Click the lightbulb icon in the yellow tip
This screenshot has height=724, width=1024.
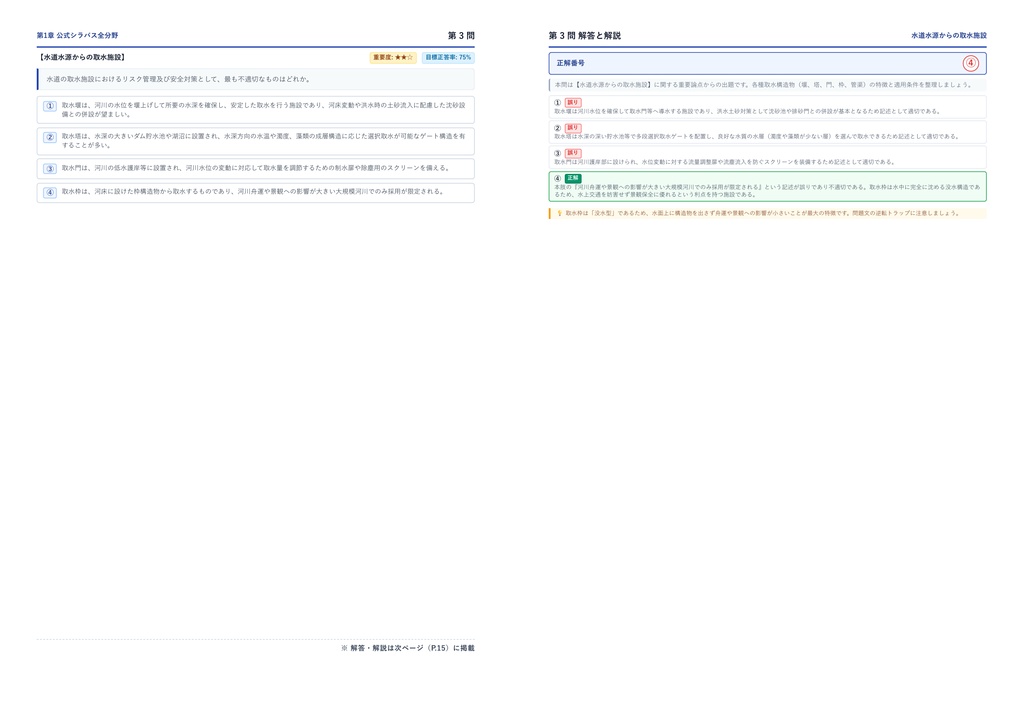tap(559, 213)
